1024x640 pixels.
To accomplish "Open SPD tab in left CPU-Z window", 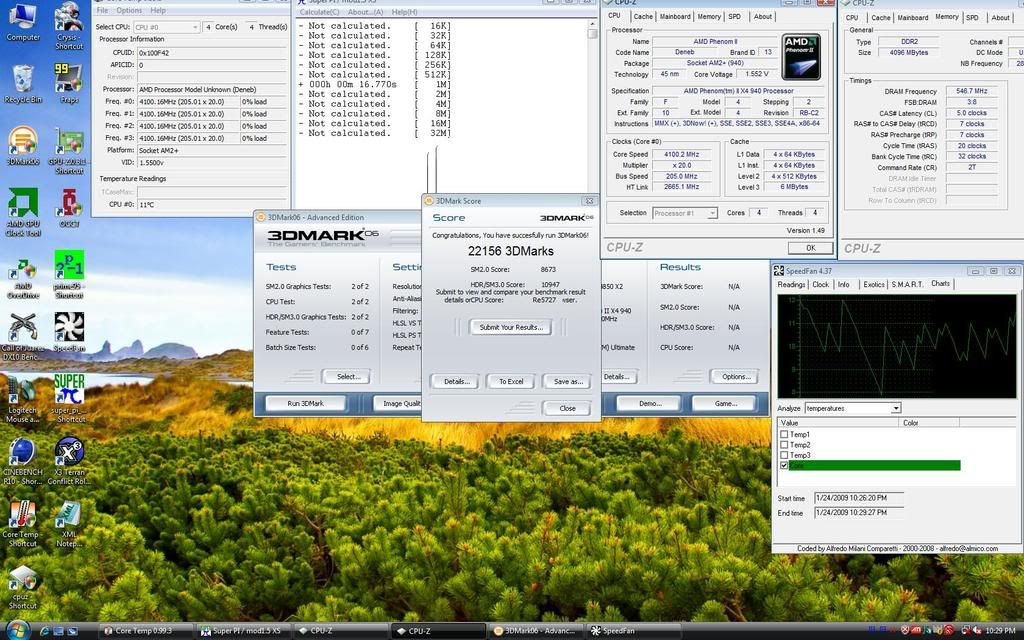I will pos(735,17).
